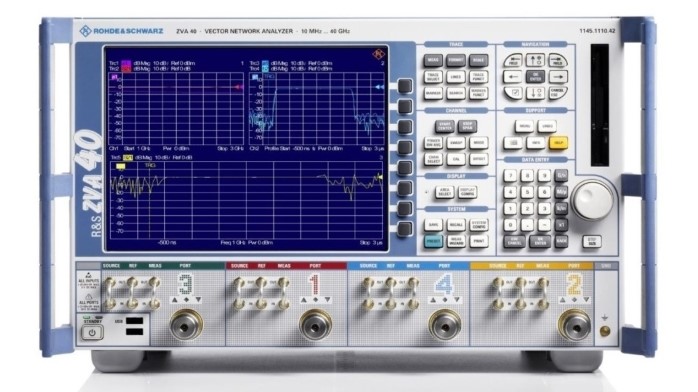Image resolution: width=698 pixels, height=392 pixels.
Task: Push the CHAN SELECT key
Action: [433, 159]
